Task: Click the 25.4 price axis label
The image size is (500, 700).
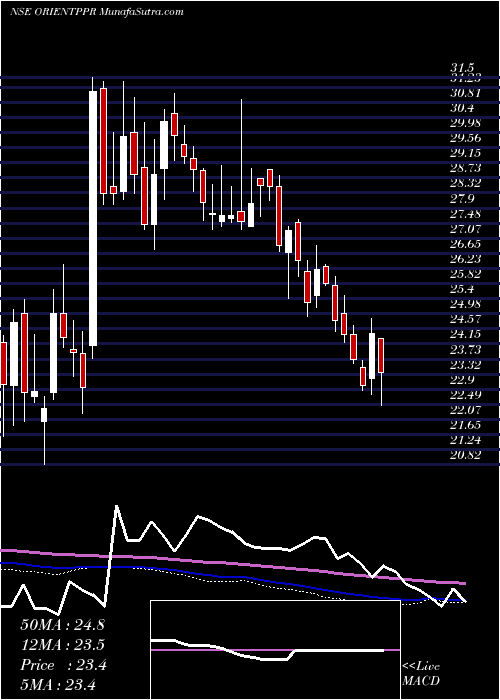Action: [x=462, y=289]
